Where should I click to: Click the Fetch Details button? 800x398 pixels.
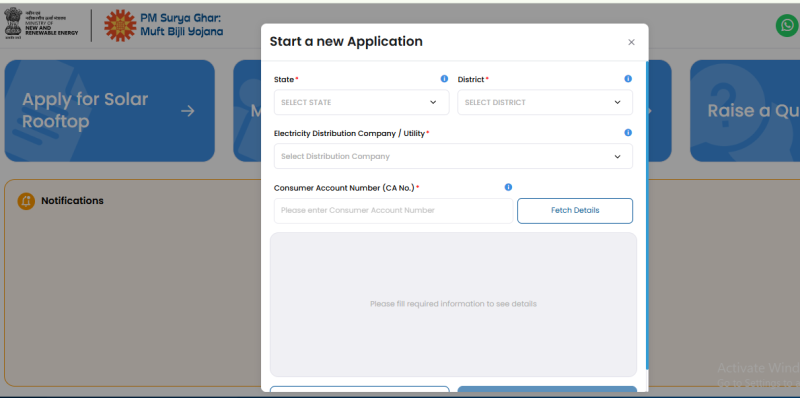pos(575,211)
